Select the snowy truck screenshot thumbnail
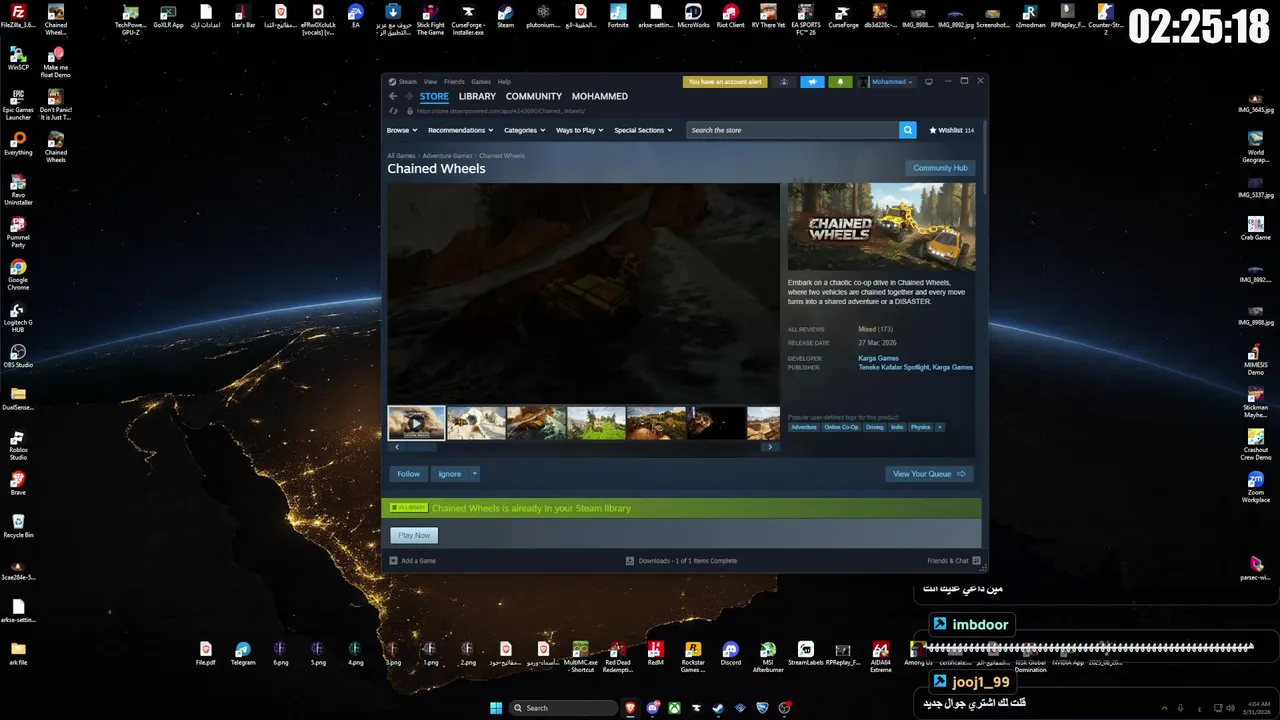 point(476,423)
